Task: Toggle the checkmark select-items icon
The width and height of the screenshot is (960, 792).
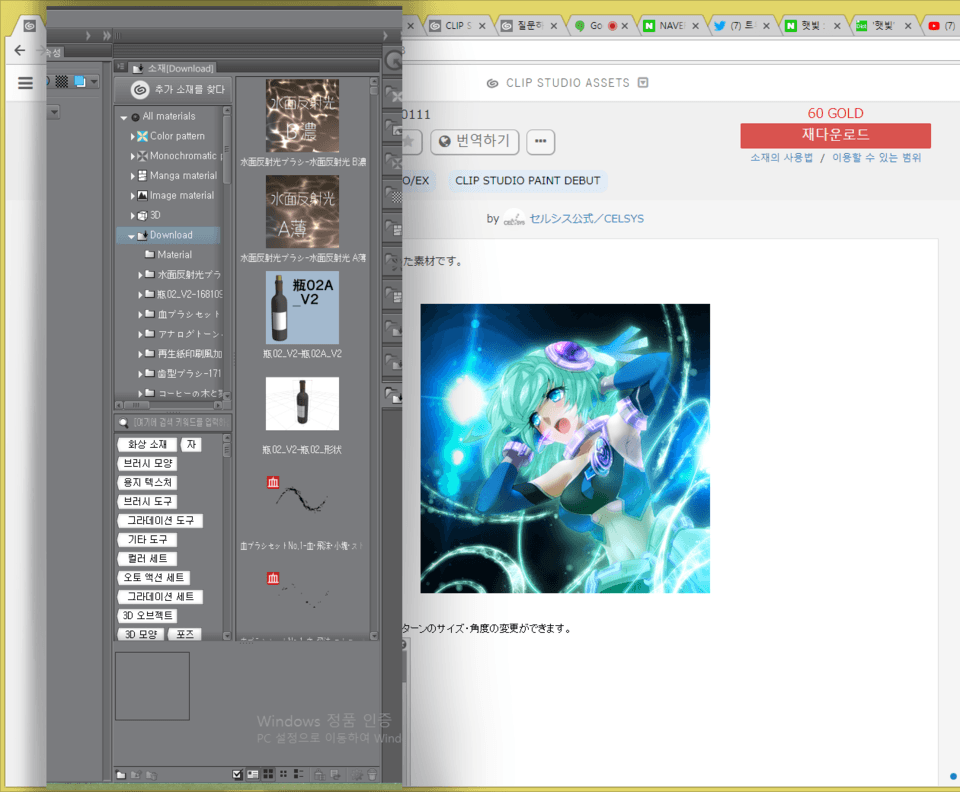Action: [238, 774]
